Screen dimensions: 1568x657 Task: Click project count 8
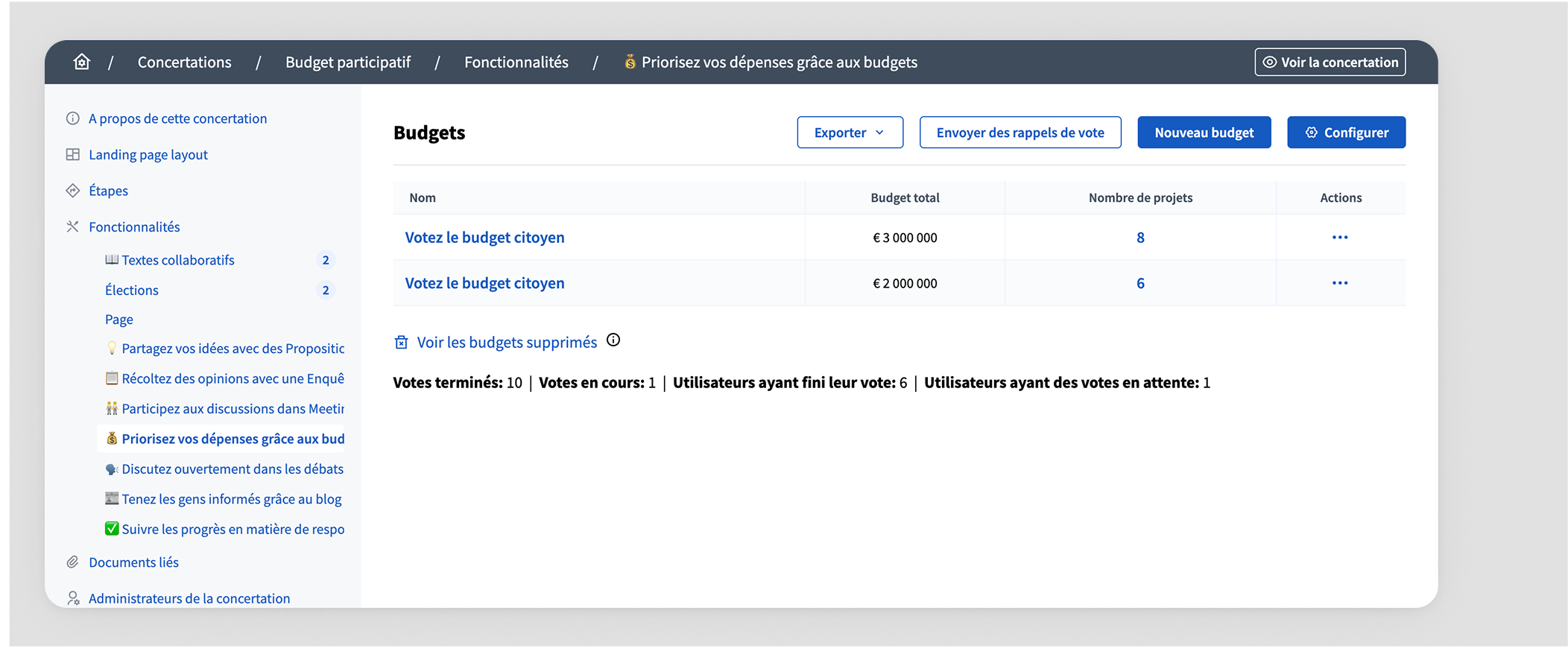tap(1140, 238)
